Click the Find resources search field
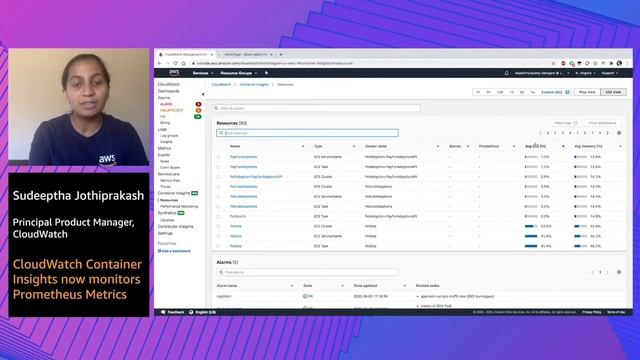The width and height of the screenshot is (640, 360). click(307, 133)
